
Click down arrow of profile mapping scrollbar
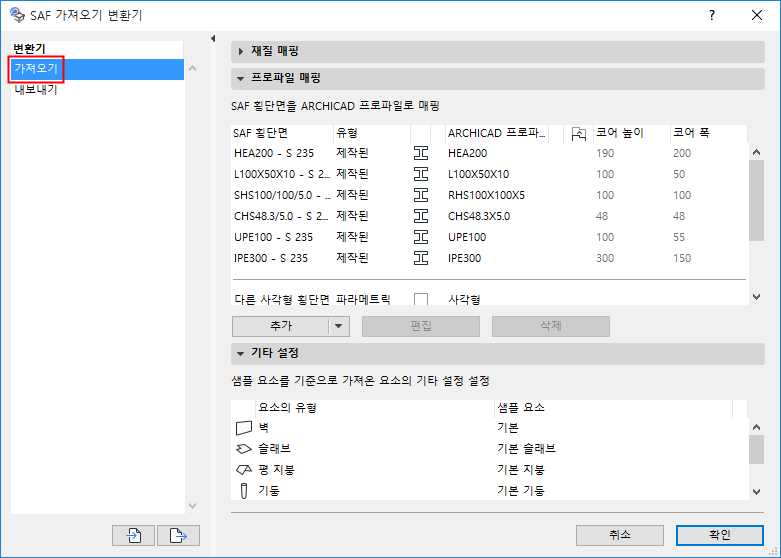tap(757, 297)
